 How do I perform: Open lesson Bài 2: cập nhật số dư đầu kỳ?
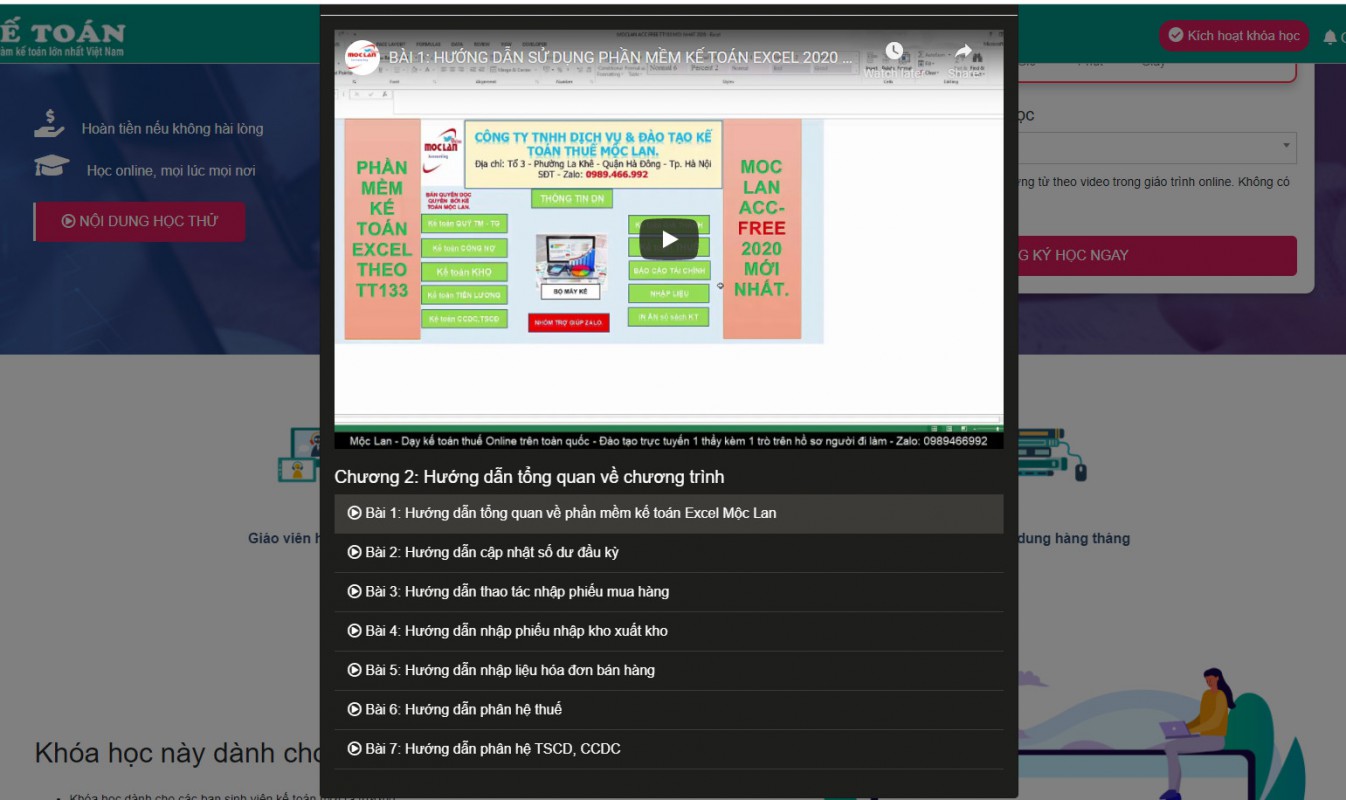668,552
